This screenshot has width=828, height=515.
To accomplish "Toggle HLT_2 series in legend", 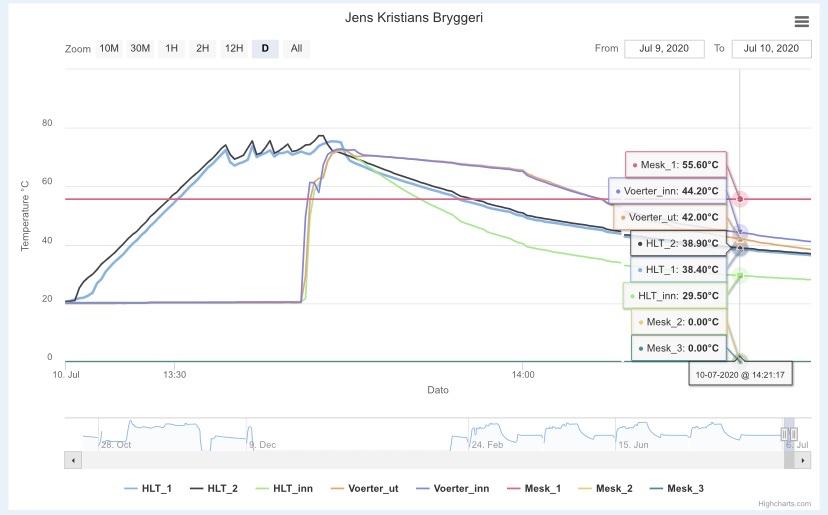I will pyautogui.click(x=214, y=489).
